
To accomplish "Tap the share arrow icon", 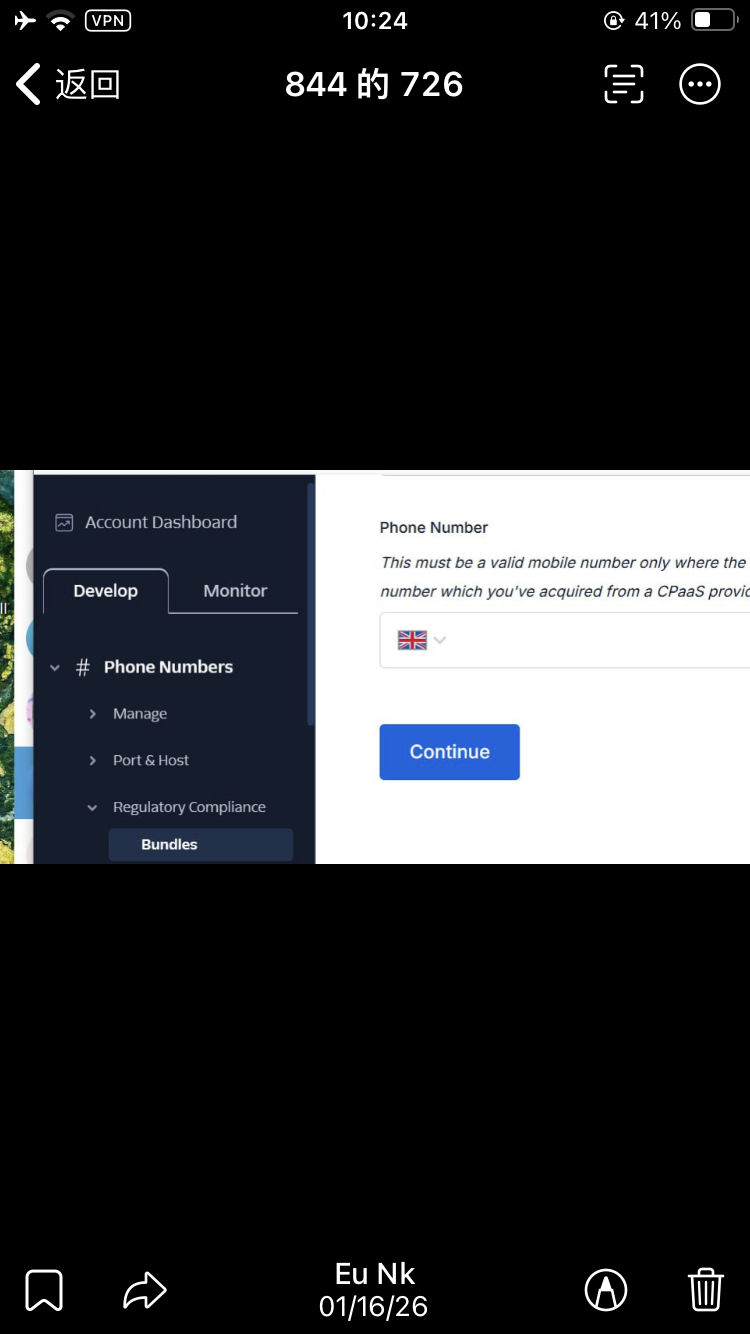I will coord(144,1290).
